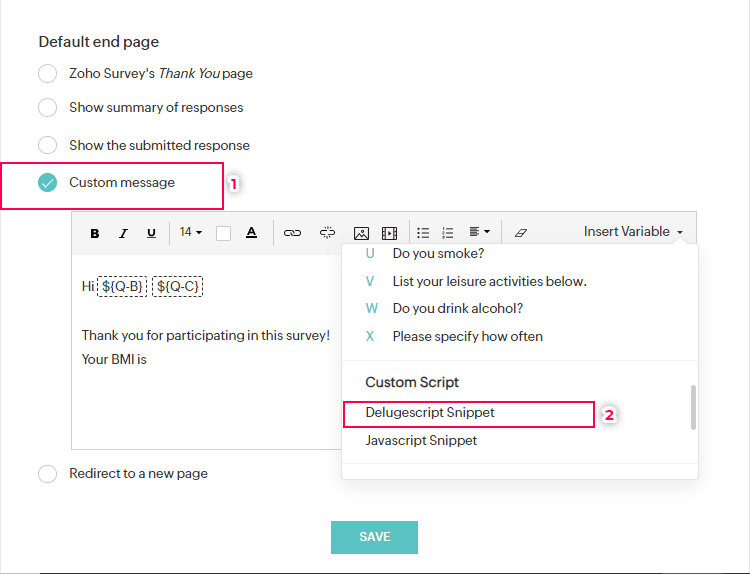This screenshot has width=750, height=574.
Task: Click 'Thank you for participating' text line
Action: click(x=206, y=335)
